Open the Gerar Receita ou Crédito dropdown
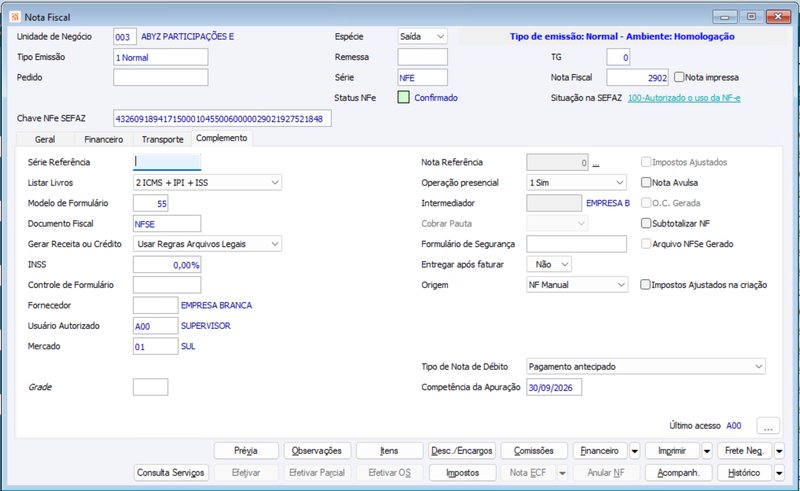 coord(207,243)
